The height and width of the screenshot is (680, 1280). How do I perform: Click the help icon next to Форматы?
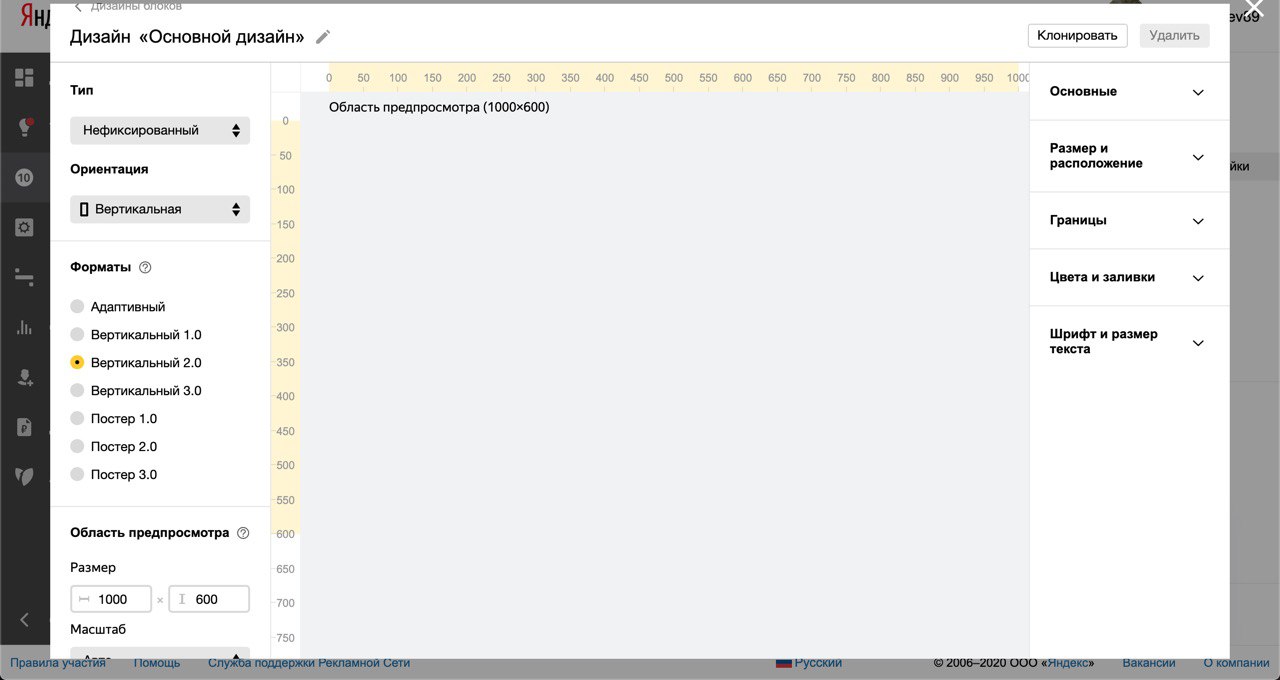point(145,267)
